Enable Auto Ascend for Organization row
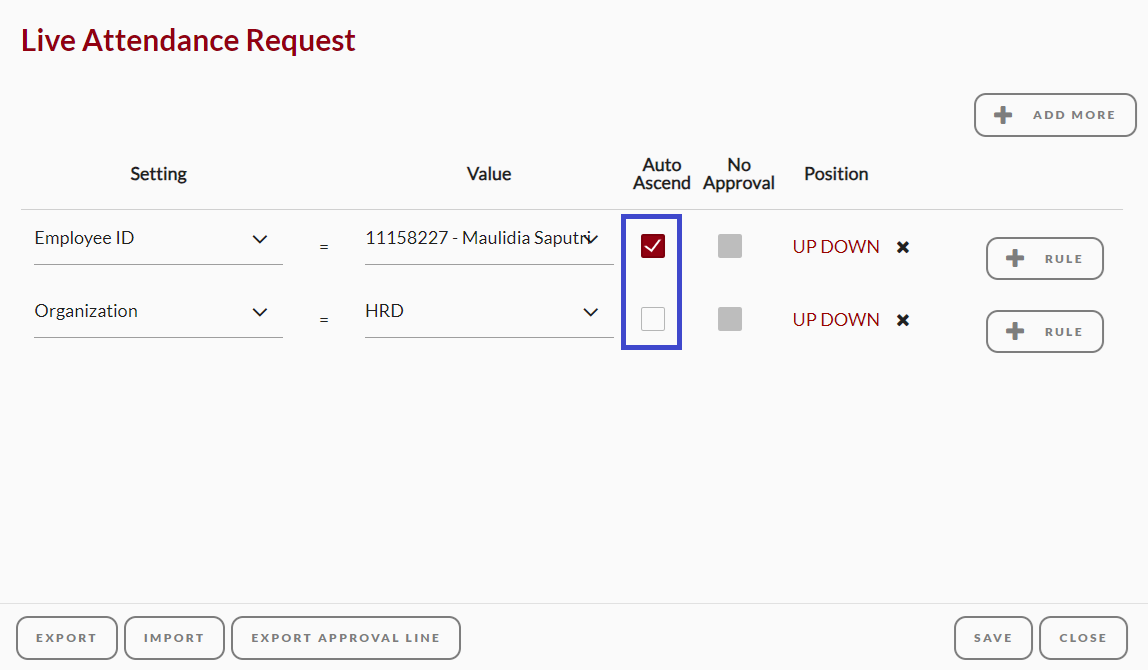Viewport: 1148px width, 670px height. tap(652, 319)
